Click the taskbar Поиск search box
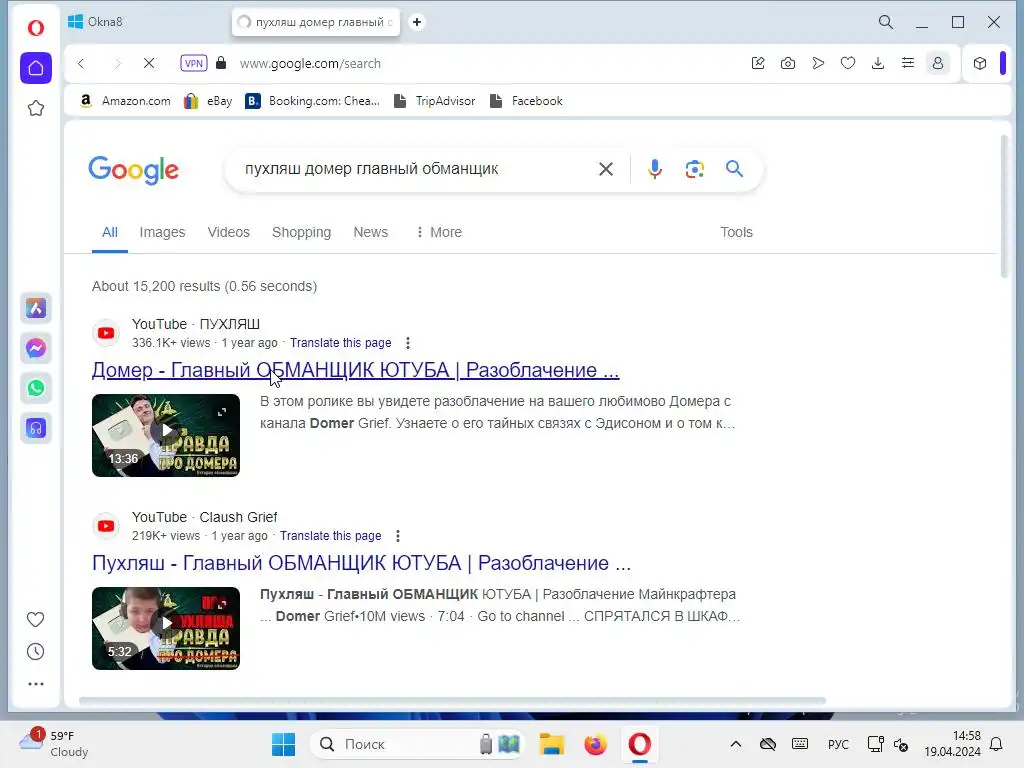The height and width of the screenshot is (768, 1024). click(417, 744)
